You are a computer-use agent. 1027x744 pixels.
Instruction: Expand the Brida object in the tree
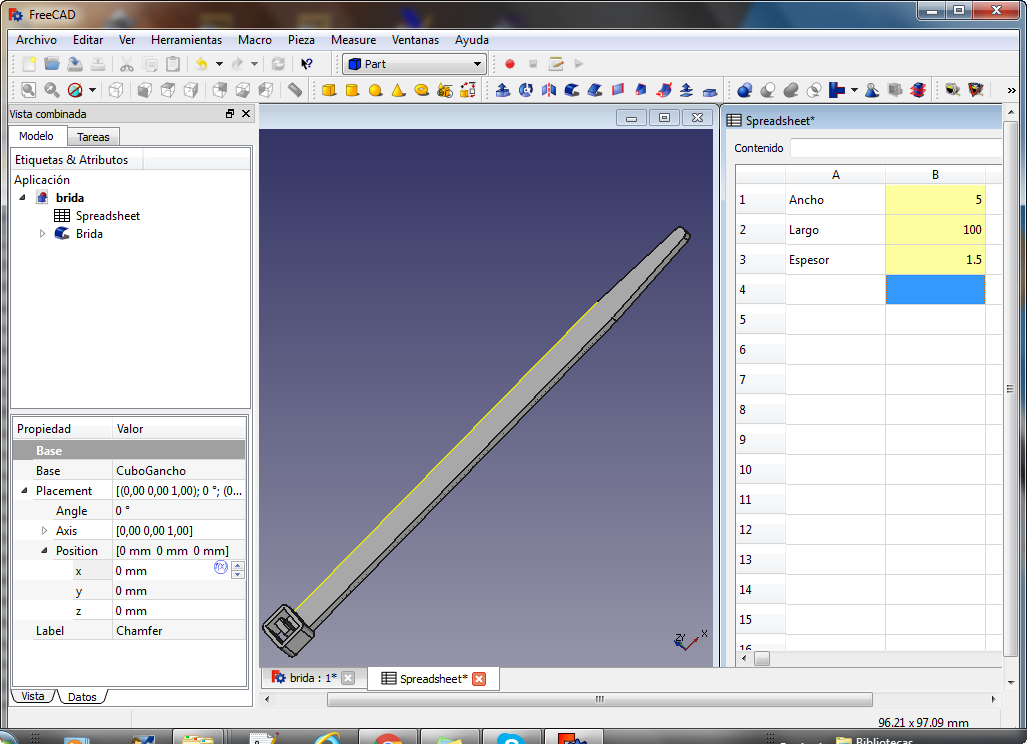point(42,234)
